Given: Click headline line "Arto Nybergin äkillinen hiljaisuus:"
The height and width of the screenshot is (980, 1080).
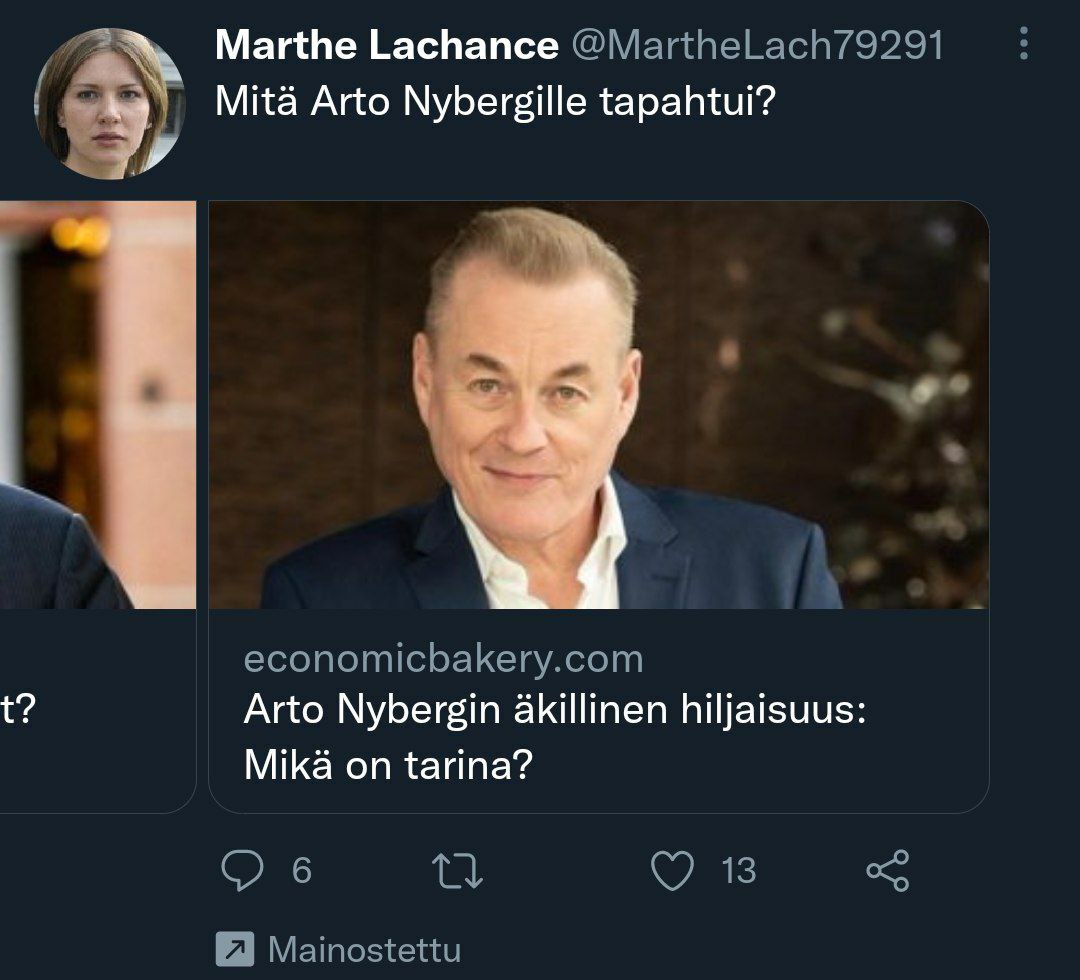Looking at the screenshot, I should [x=555, y=710].
